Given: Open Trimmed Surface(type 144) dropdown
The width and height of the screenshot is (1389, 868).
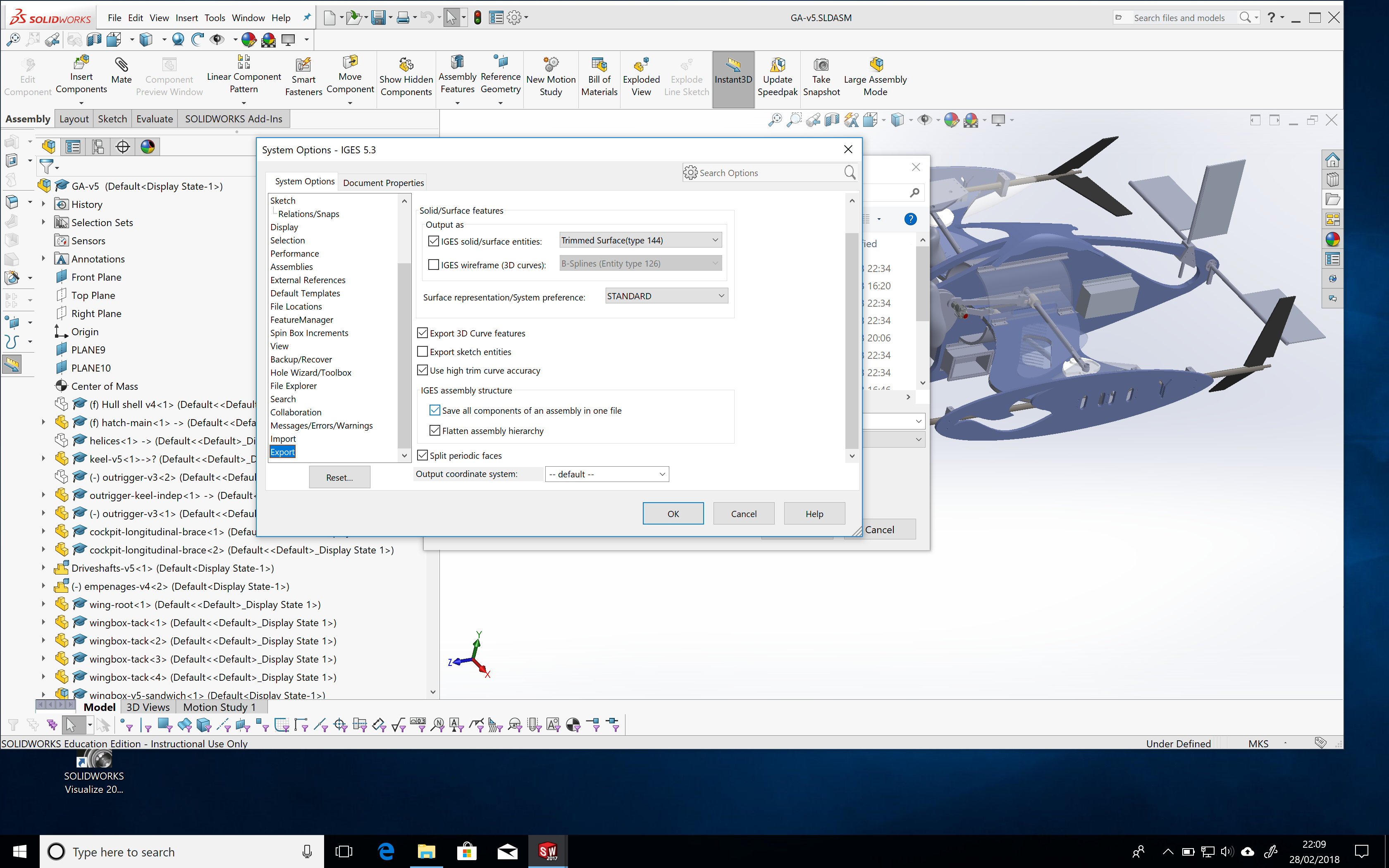Looking at the screenshot, I should point(640,240).
